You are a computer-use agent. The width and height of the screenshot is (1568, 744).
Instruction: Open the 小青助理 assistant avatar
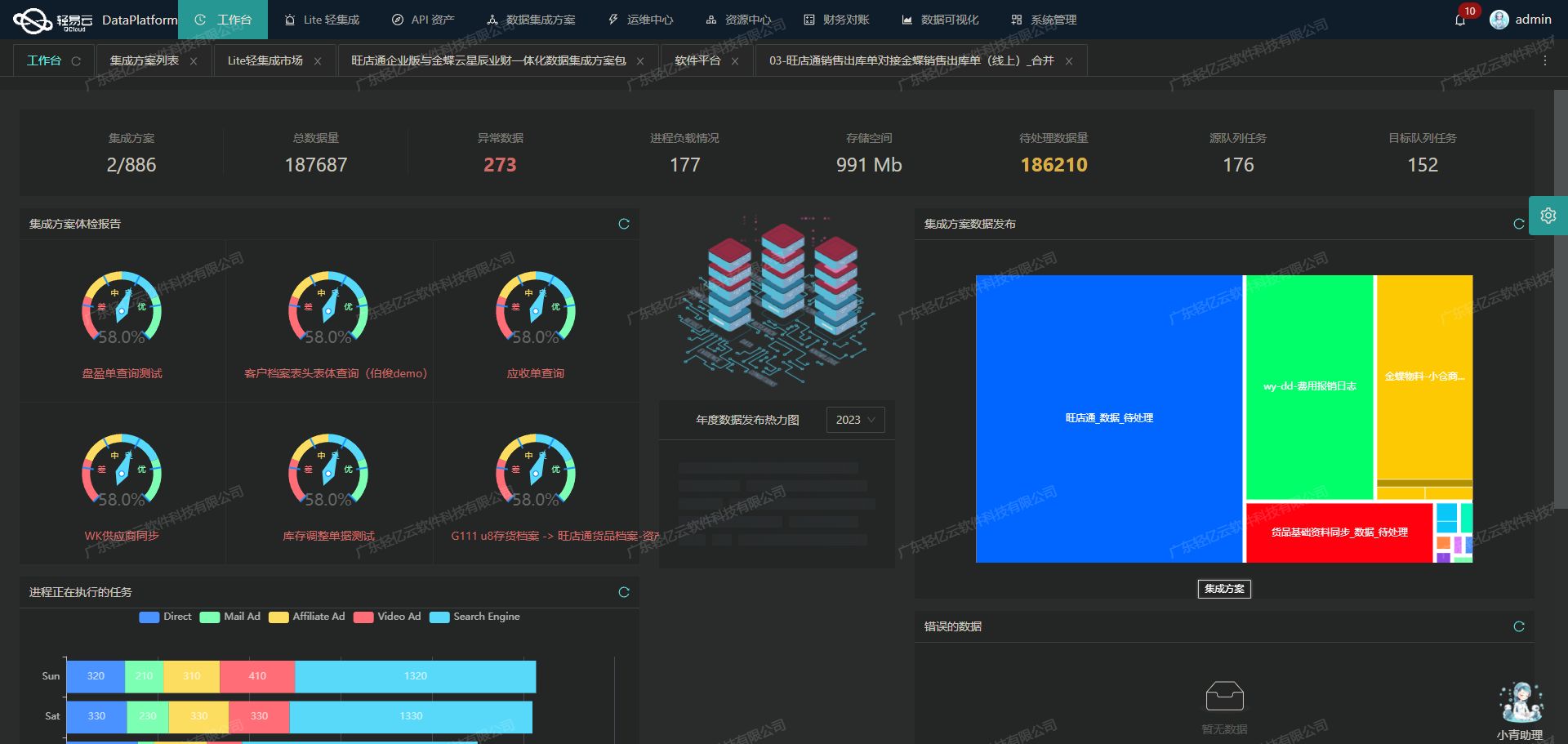1520,703
